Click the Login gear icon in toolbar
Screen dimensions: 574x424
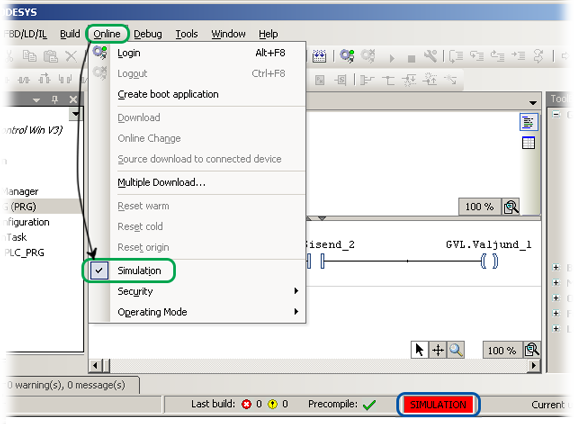click(x=347, y=56)
